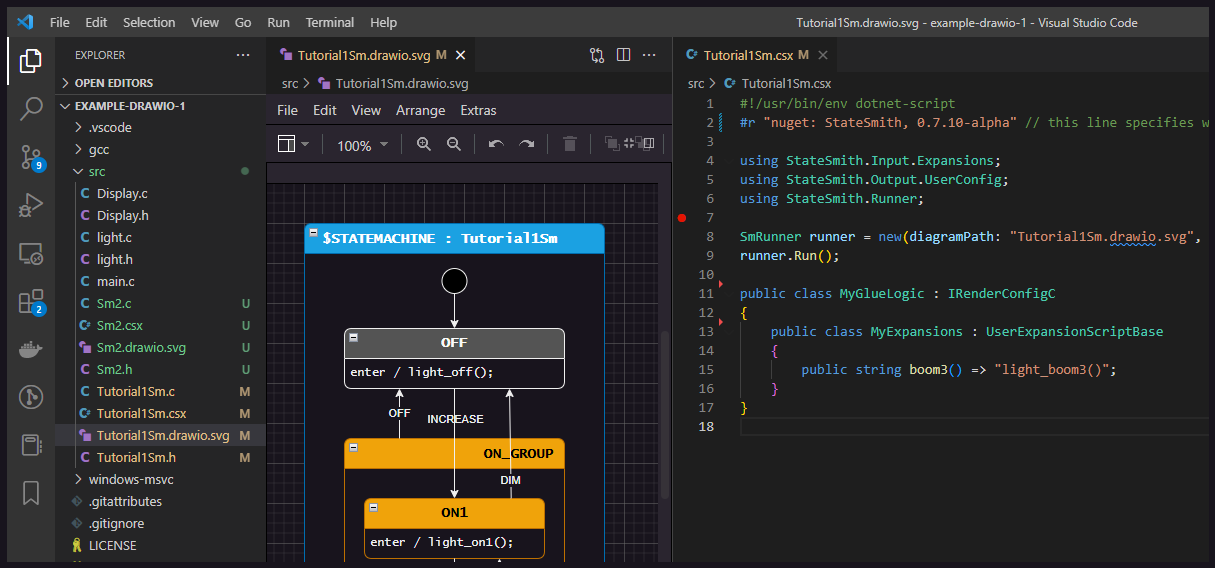The image size is (1215, 568).
Task: Open the drawio View menu
Action: tap(366, 110)
